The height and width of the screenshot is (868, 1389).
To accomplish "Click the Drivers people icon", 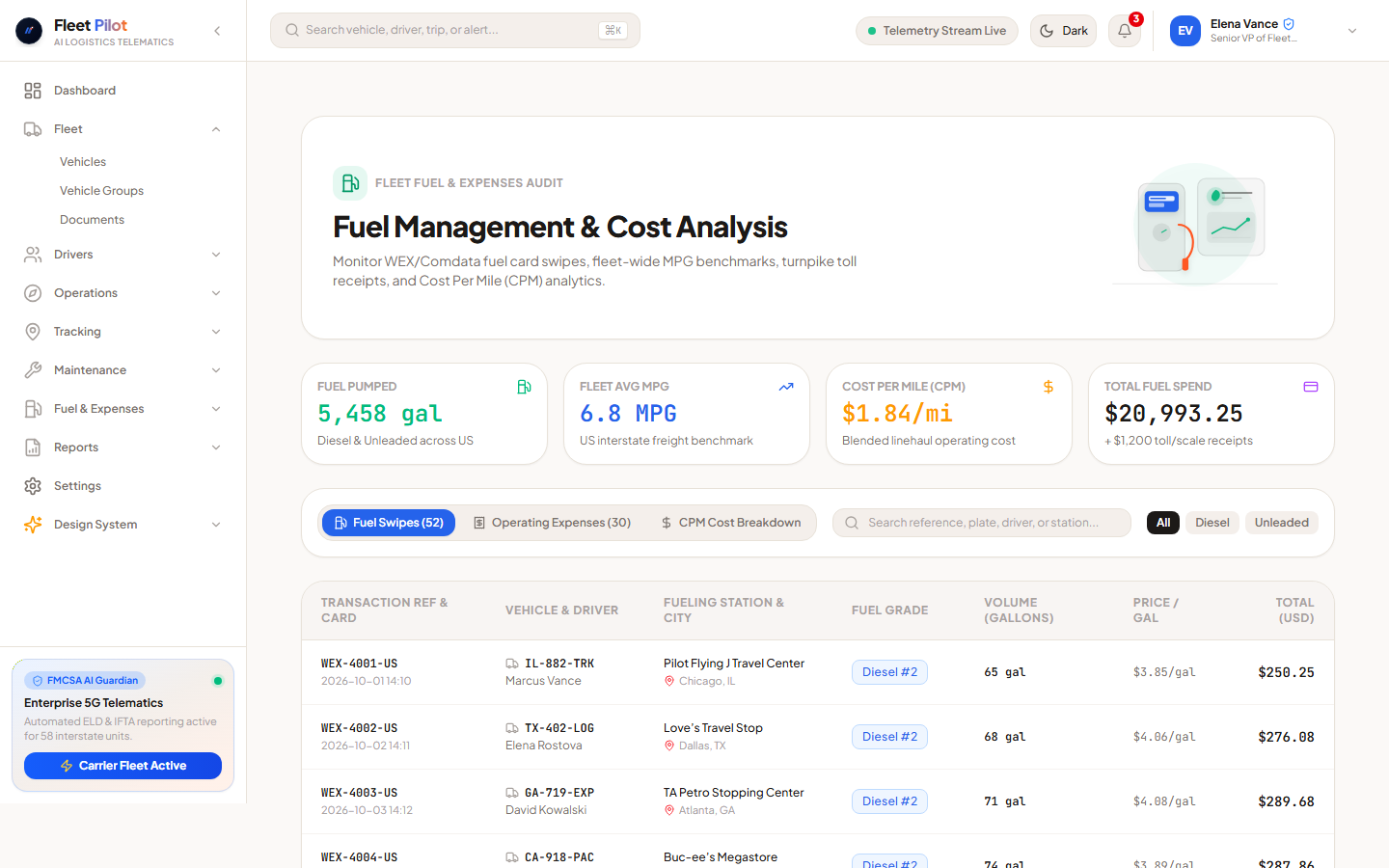I will tap(33, 255).
